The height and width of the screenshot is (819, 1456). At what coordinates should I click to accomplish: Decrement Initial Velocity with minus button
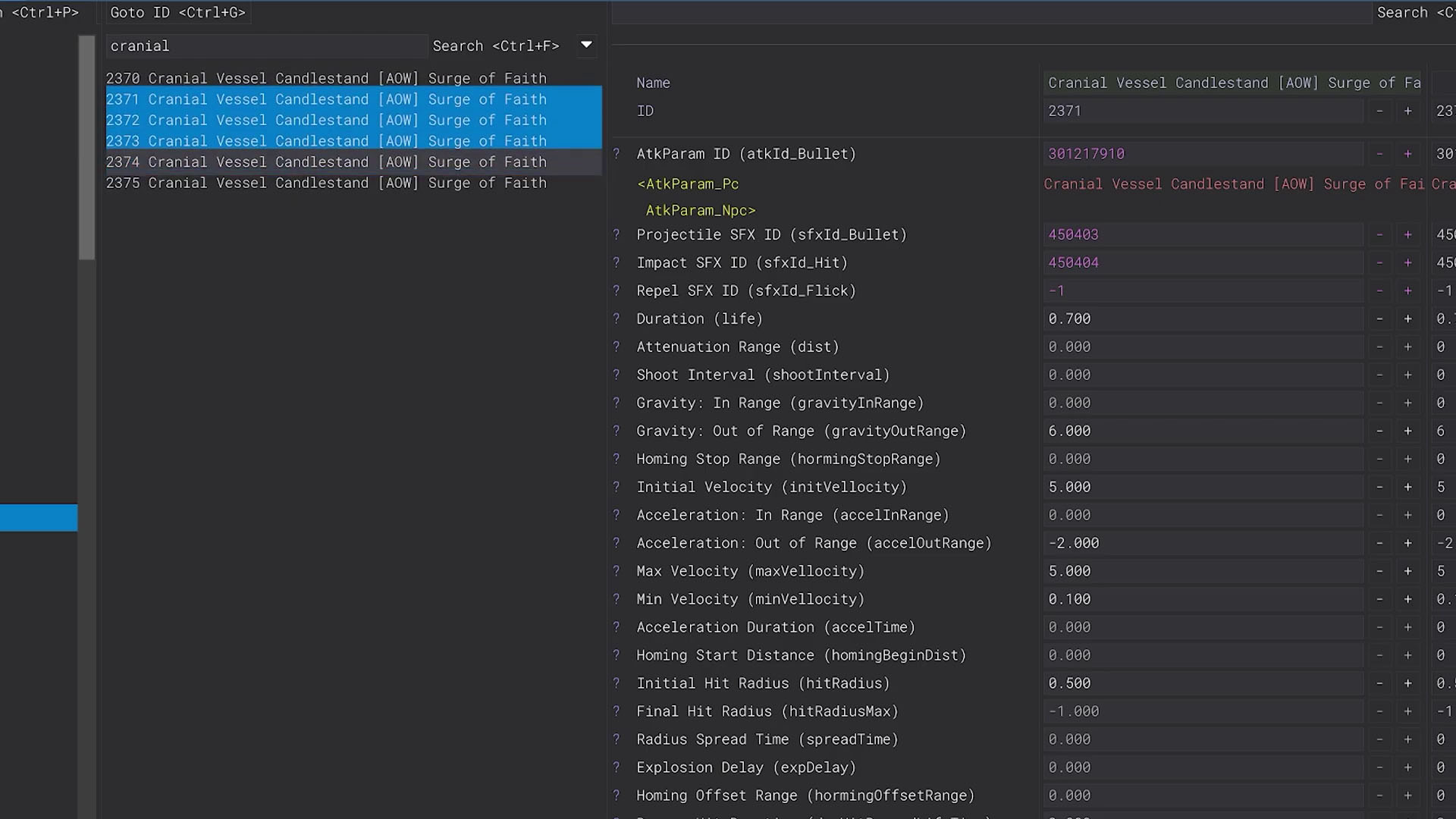point(1379,488)
